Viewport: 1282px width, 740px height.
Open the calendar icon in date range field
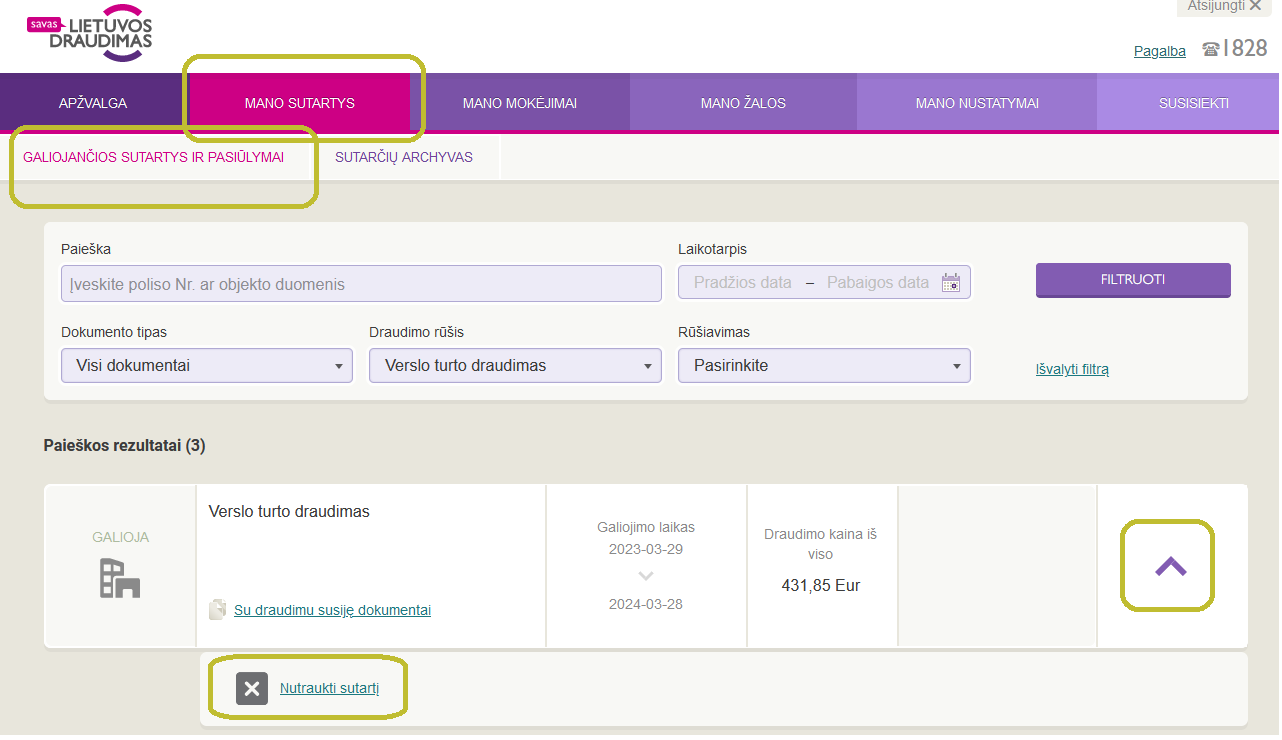pyautogui.click(x=950, y=283)
